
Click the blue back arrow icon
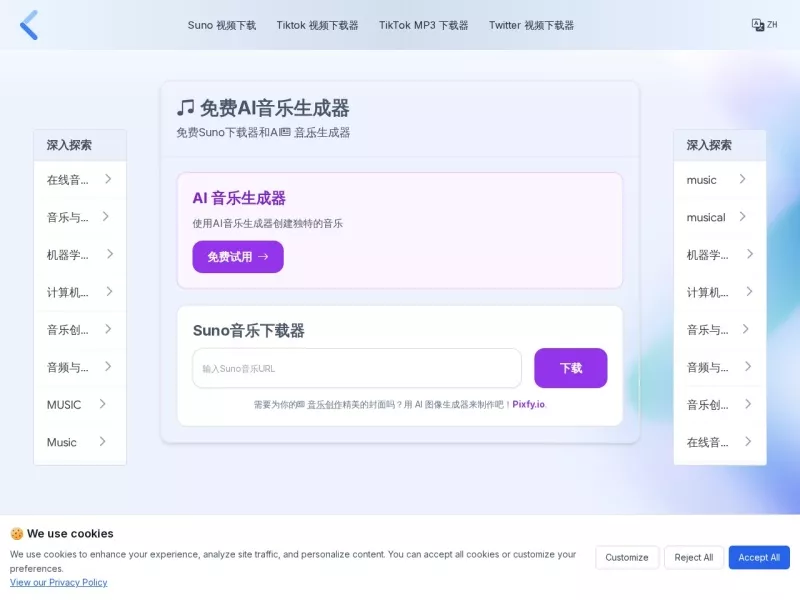pos(29,25)
